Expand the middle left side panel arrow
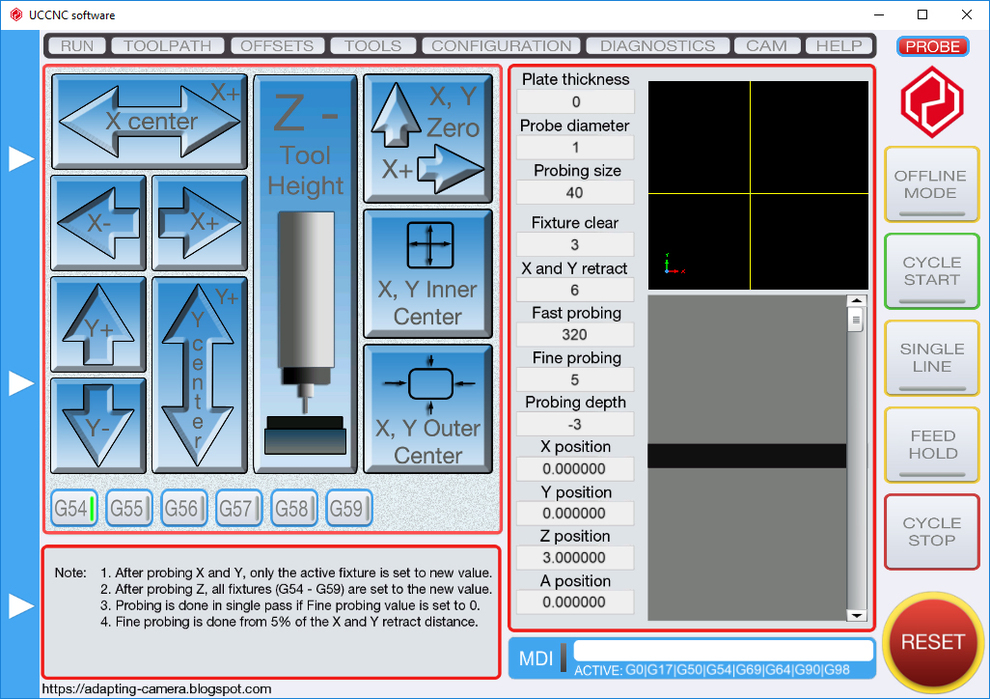990x699 pixels. (21, 383)
